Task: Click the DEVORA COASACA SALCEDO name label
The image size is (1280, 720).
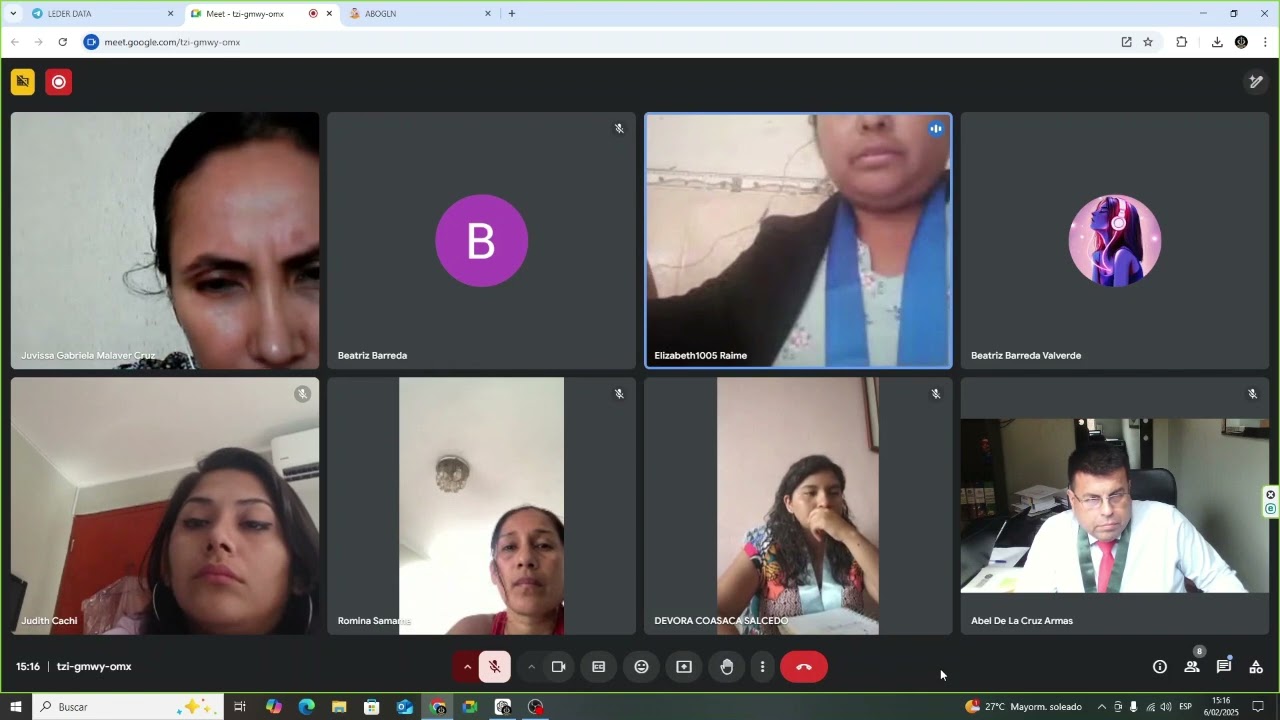Action: pos(721,621)
